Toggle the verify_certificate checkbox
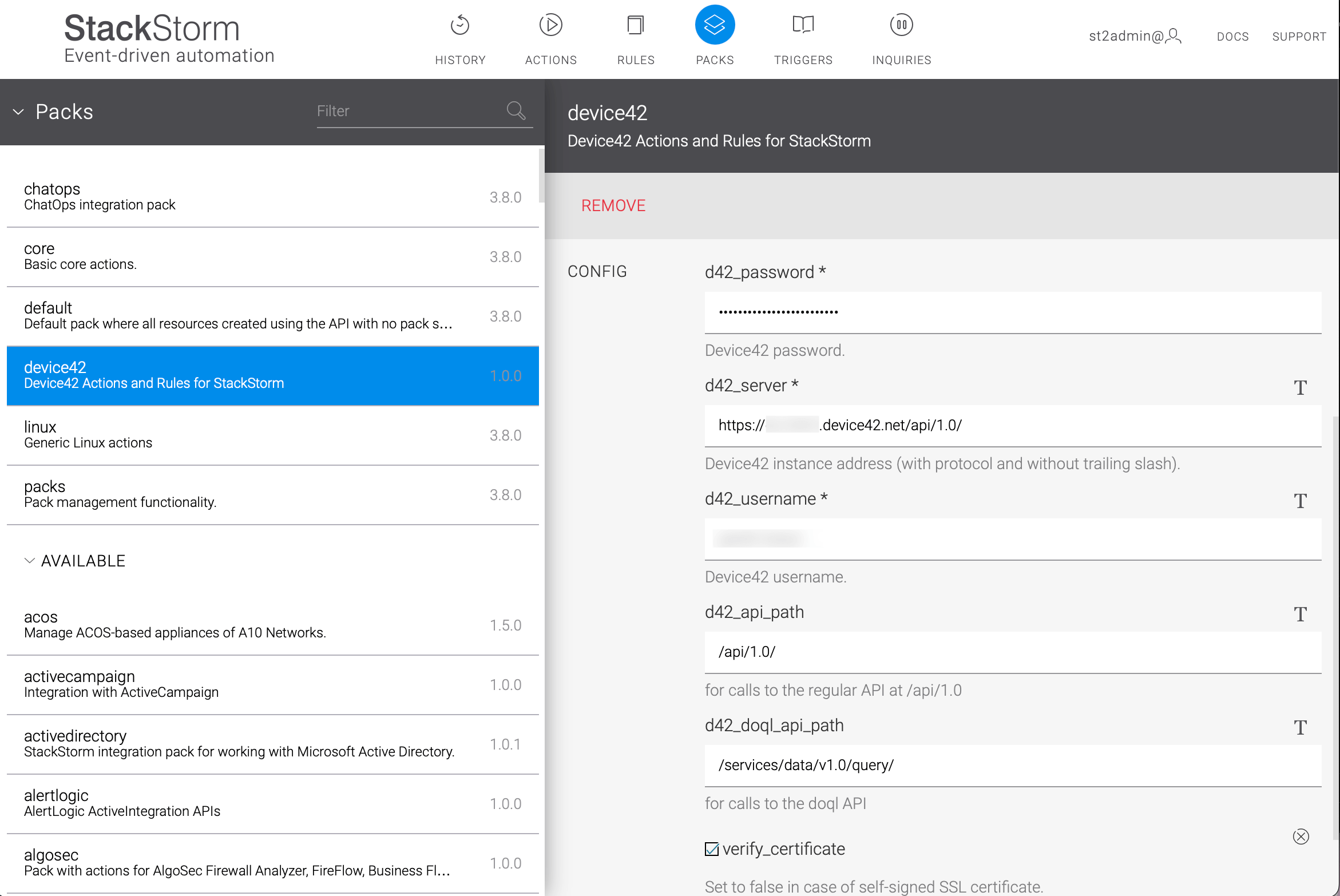 click(711, 849)
